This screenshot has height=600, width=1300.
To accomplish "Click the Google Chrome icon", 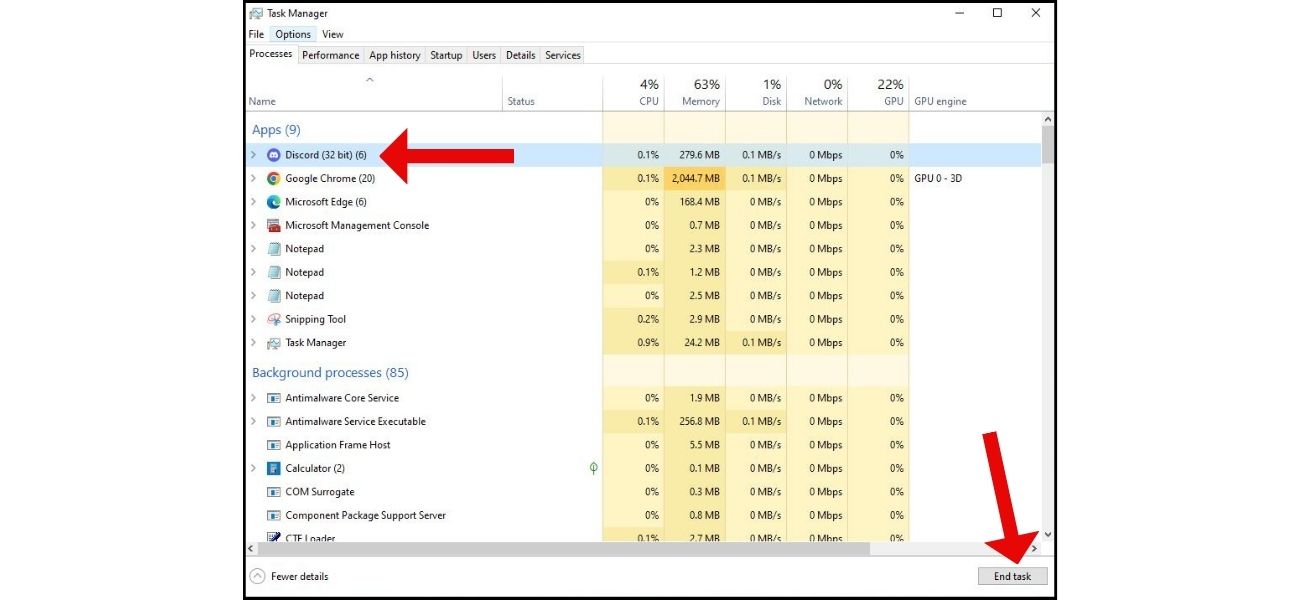I will pos(273,178).
